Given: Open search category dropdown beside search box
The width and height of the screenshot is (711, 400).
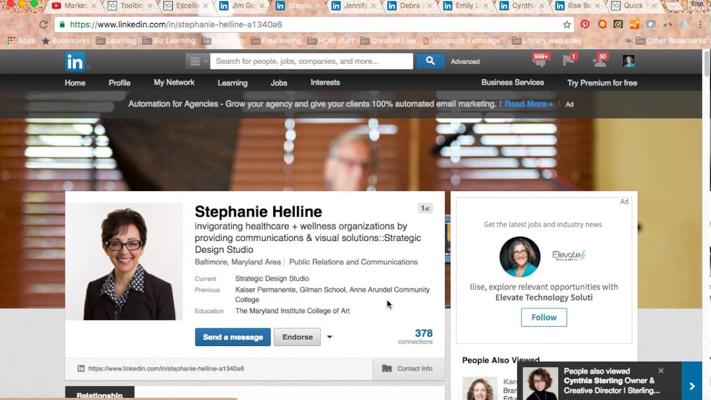Looking at the screenshot, I should [x=197, y=61].
